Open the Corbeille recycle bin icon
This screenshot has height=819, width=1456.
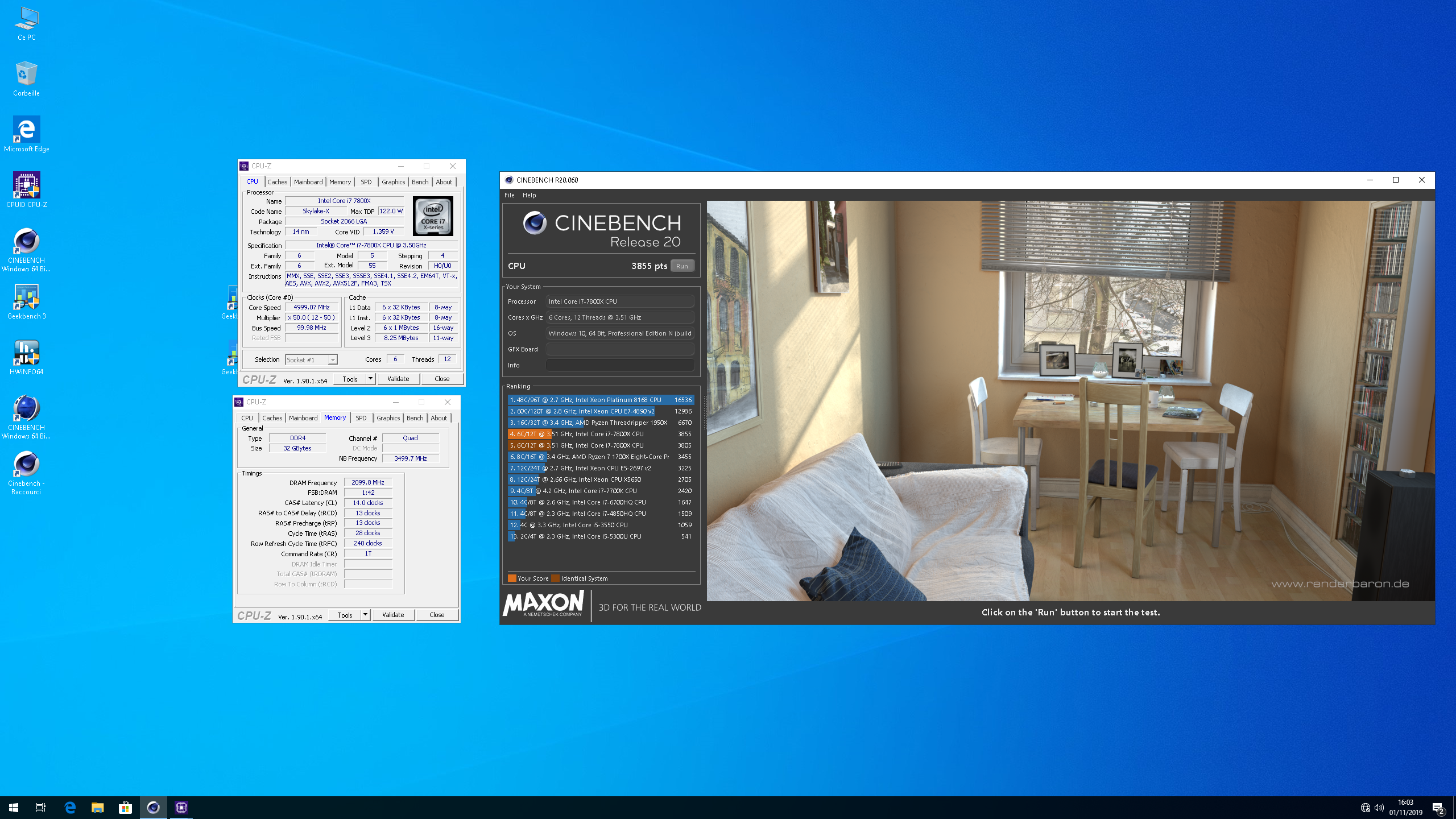click(x=26, y=78)
